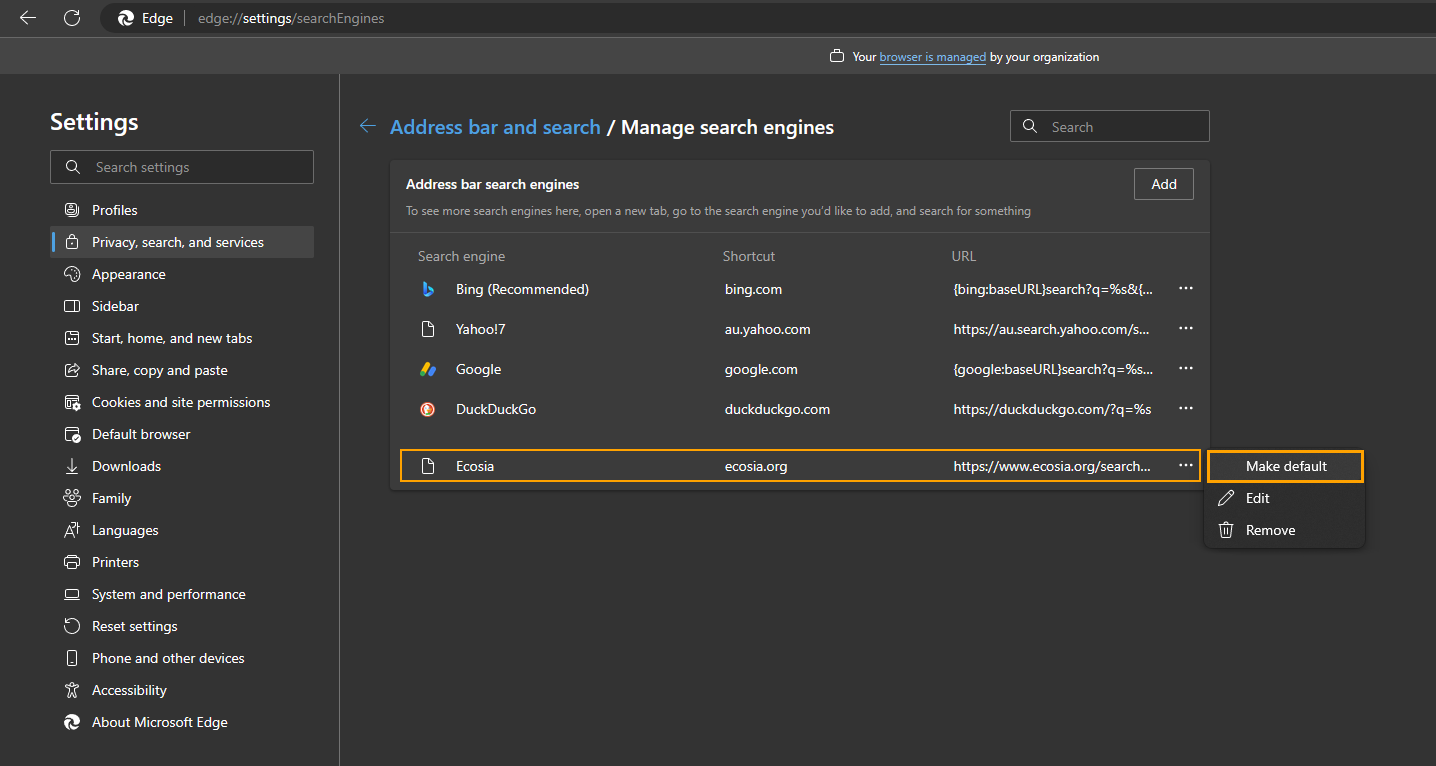Click the Appearance palette icon
The width and height of the screenshot is (1436, 766).
coord(72,274)
